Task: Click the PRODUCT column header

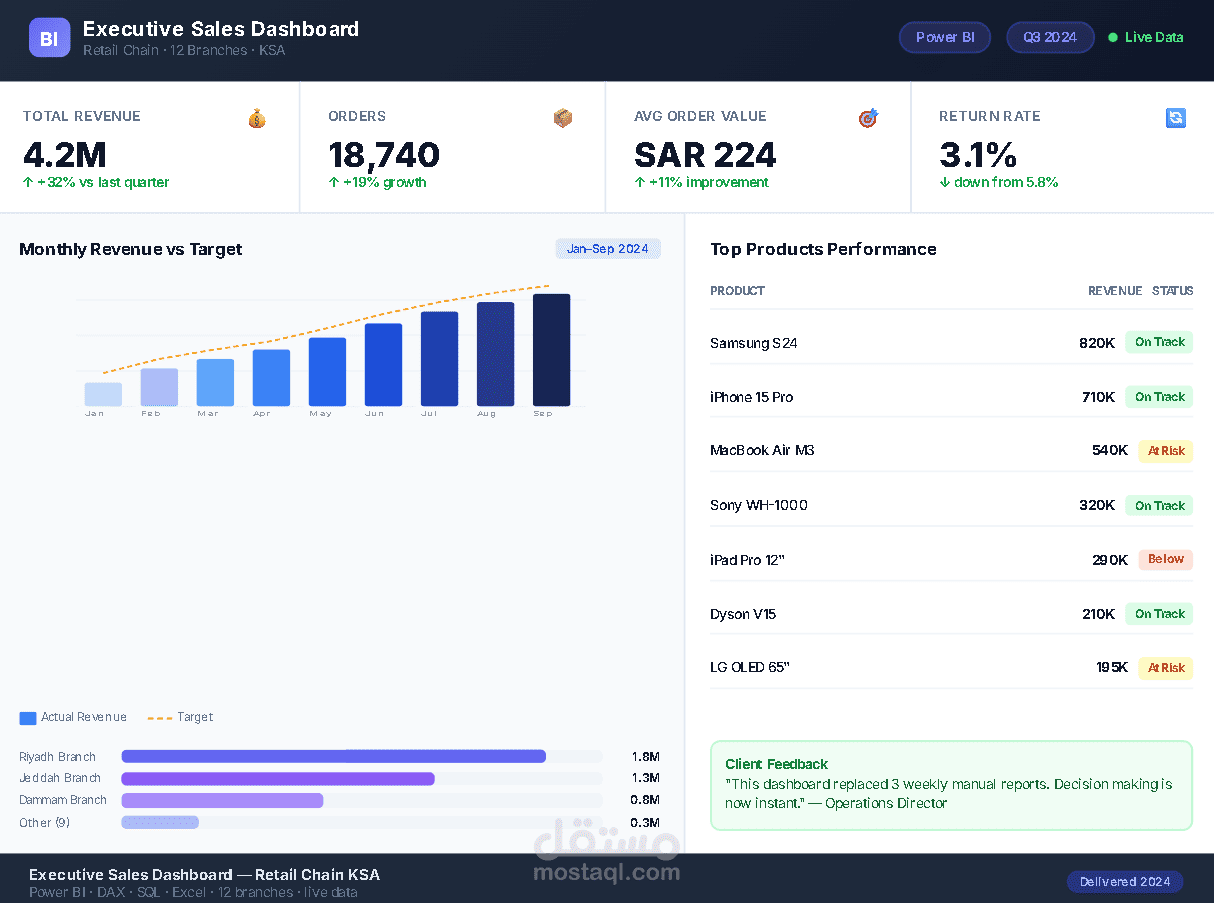Action: point(737,291)
